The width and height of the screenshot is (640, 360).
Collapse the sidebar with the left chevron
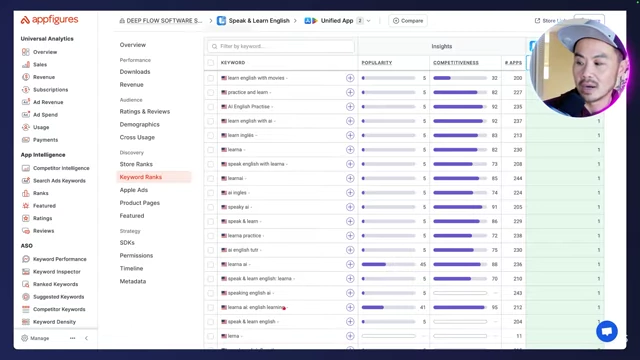pos(87,338)
